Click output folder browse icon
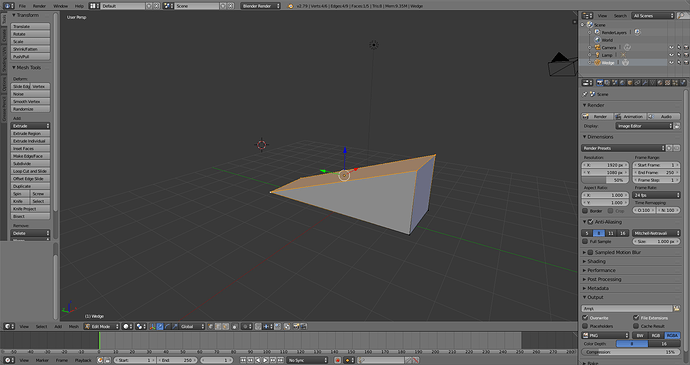 coord(676,309)
